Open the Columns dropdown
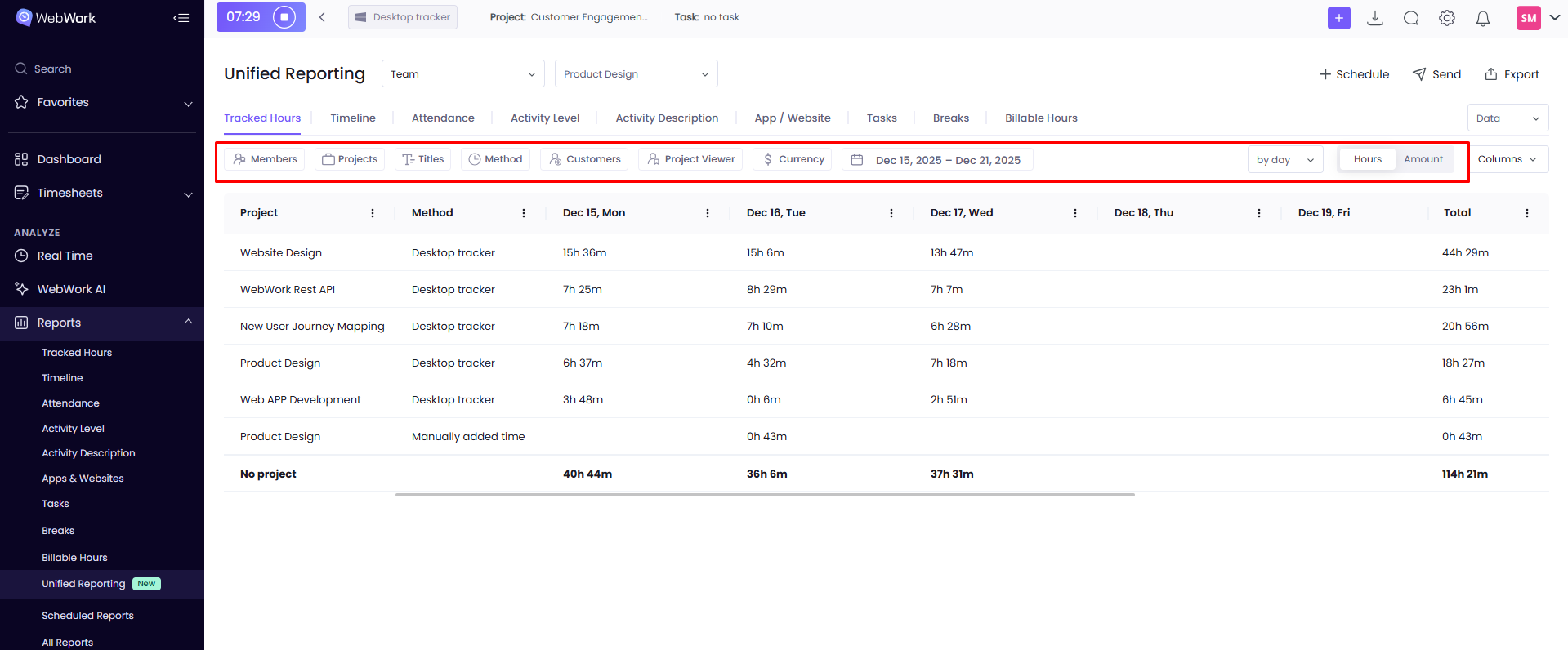1568x650 pixels. 1507,159
